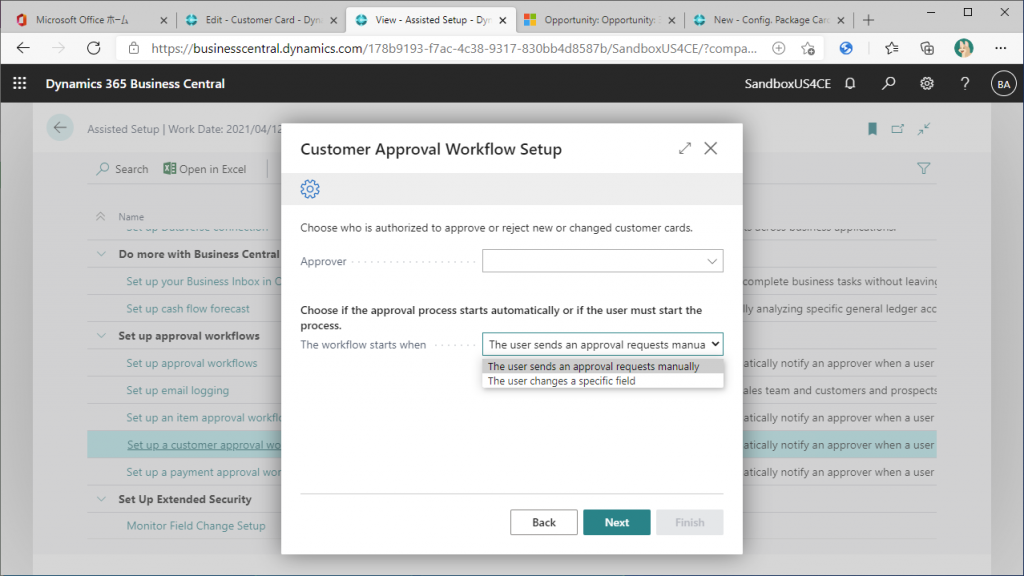The image size is (1024, 576).
Task: Click Open in Excel
Action: 204,169
